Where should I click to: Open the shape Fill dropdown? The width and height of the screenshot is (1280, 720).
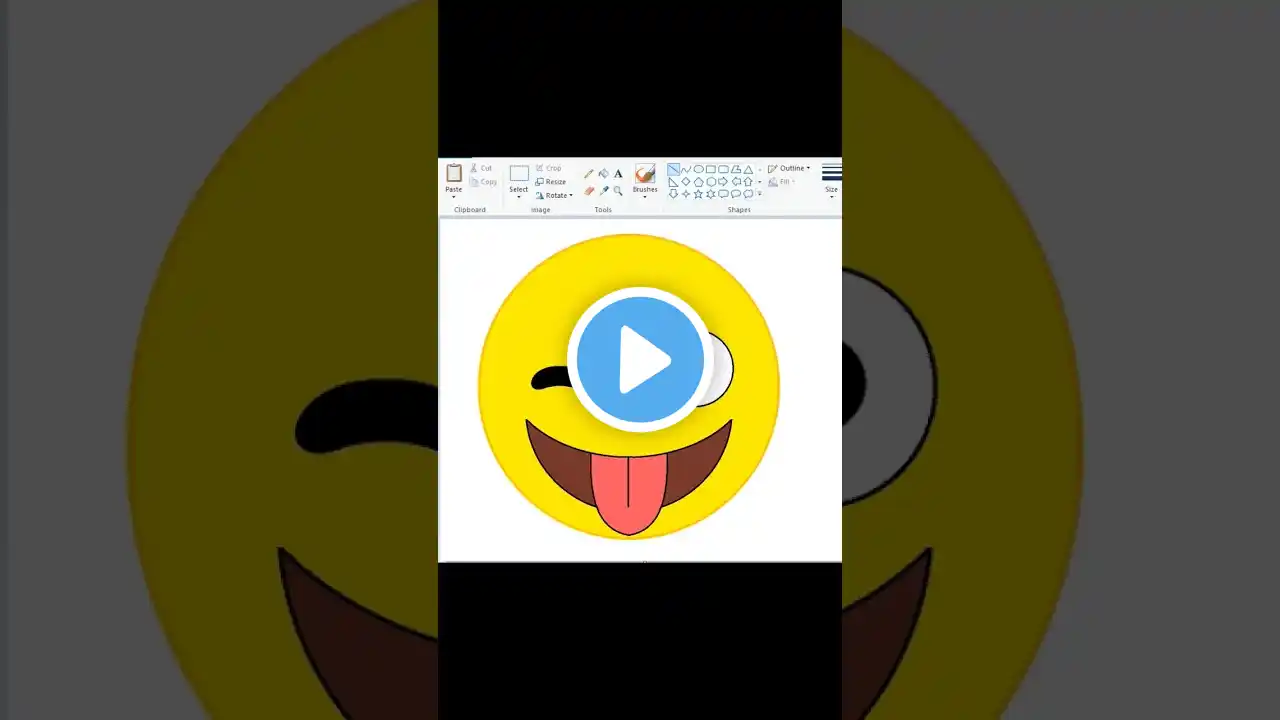pyautogui.click(x=781, y=182)
